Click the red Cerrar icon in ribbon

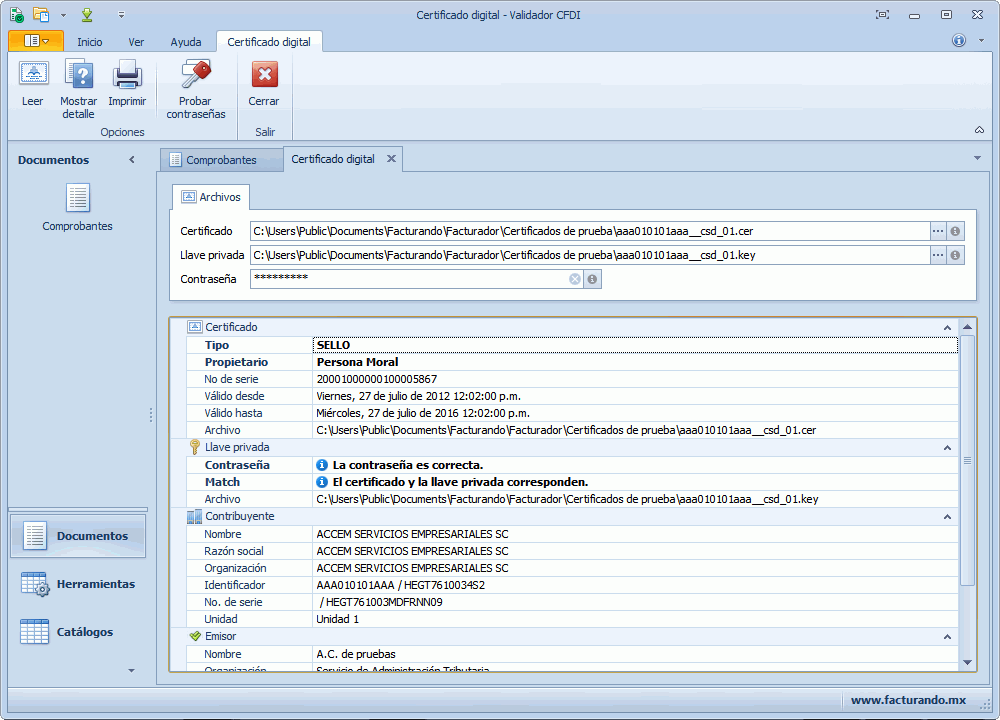(x=264, y=76)
